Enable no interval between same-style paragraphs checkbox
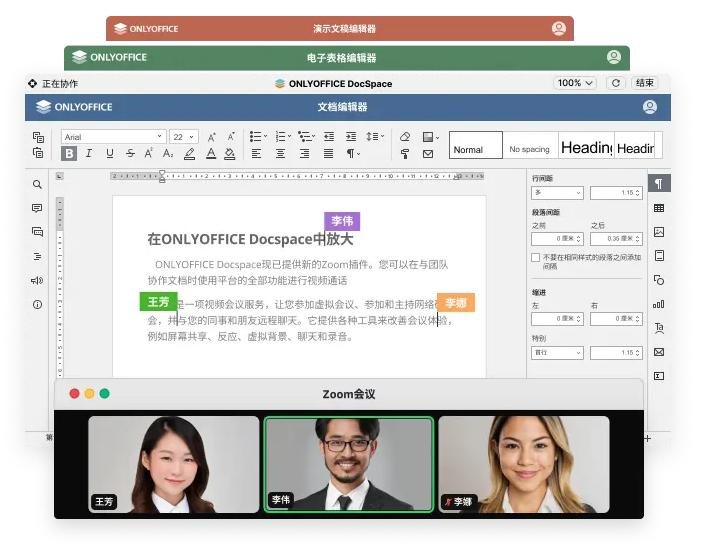 pos(535,257)
